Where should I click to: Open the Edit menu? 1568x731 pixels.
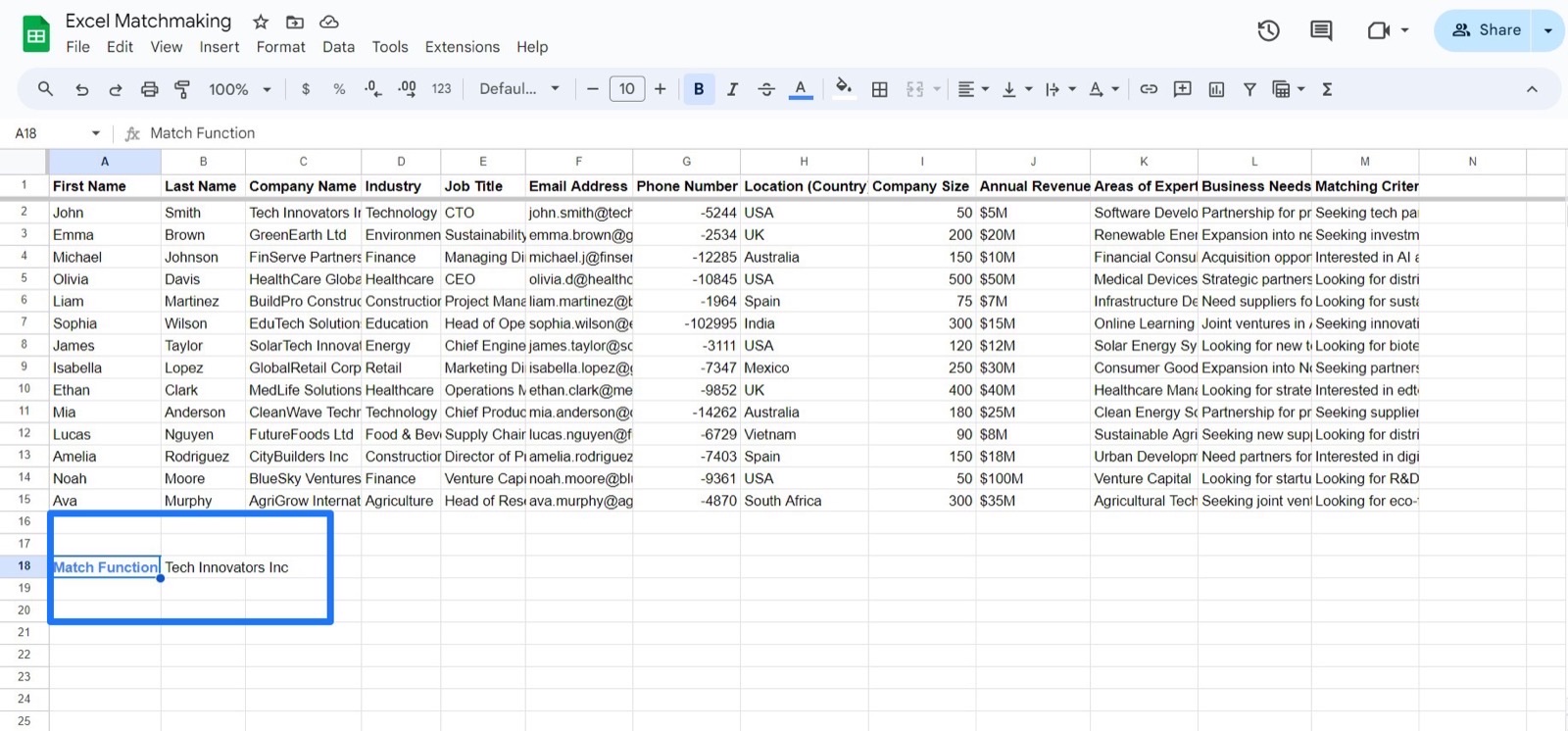tap(120, 47)
